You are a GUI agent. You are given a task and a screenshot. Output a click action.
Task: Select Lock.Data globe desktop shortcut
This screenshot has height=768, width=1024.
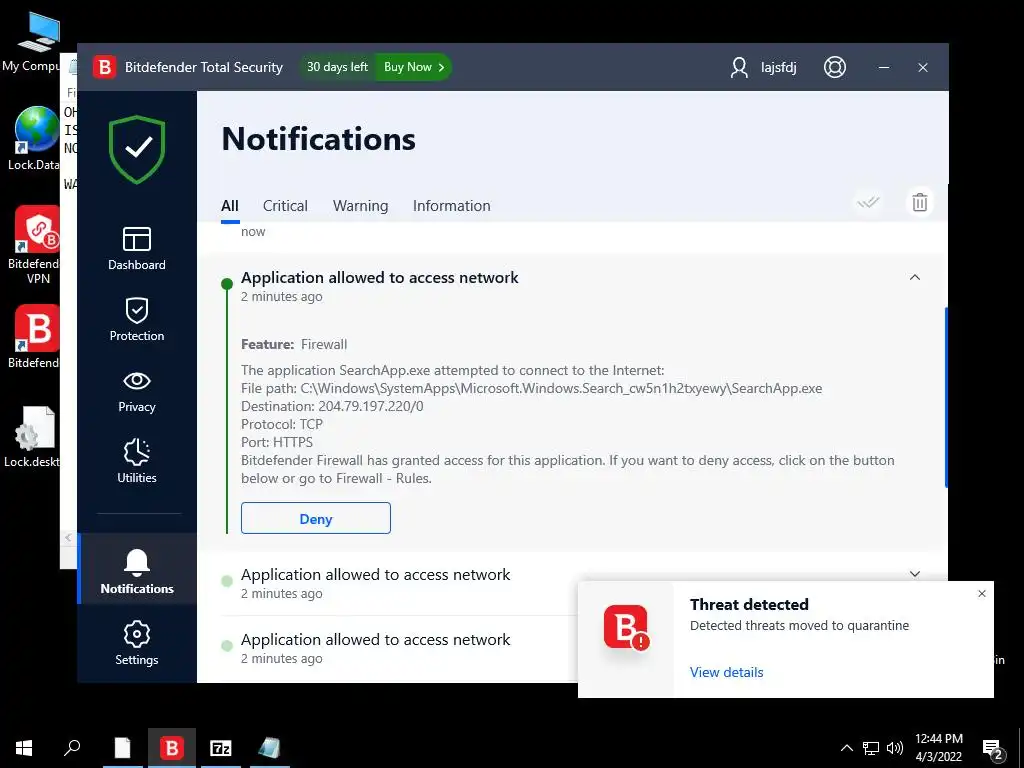[34, 138]
